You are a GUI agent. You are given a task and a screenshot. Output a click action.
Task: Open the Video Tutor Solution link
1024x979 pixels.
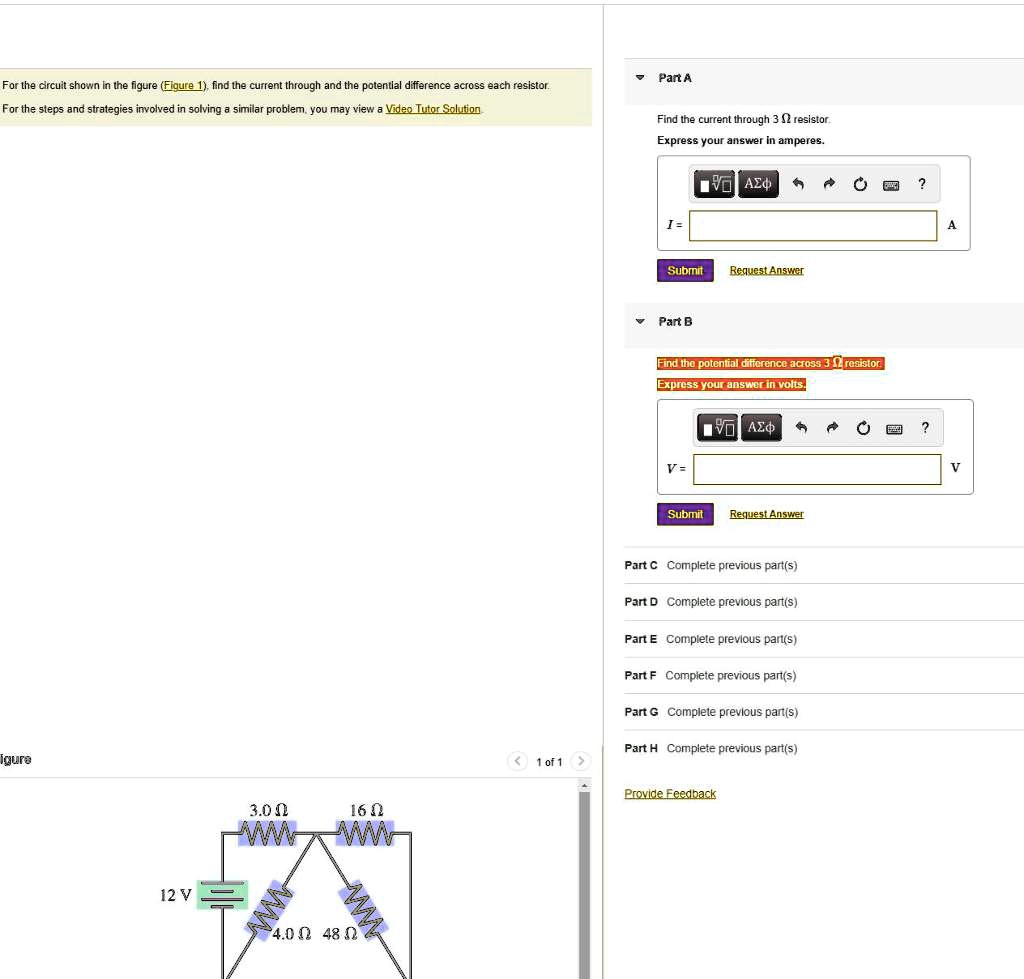pyautogui.click(x=433, y=108)
